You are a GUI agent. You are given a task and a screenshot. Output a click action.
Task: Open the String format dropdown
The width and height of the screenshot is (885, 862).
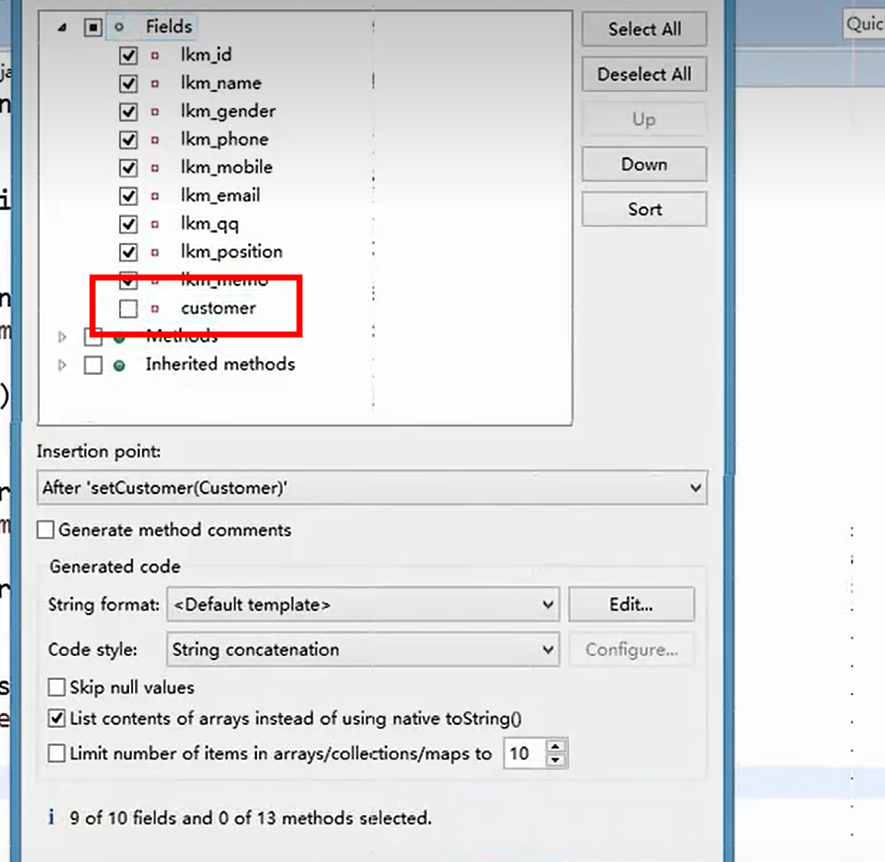[x=363, y=605]
